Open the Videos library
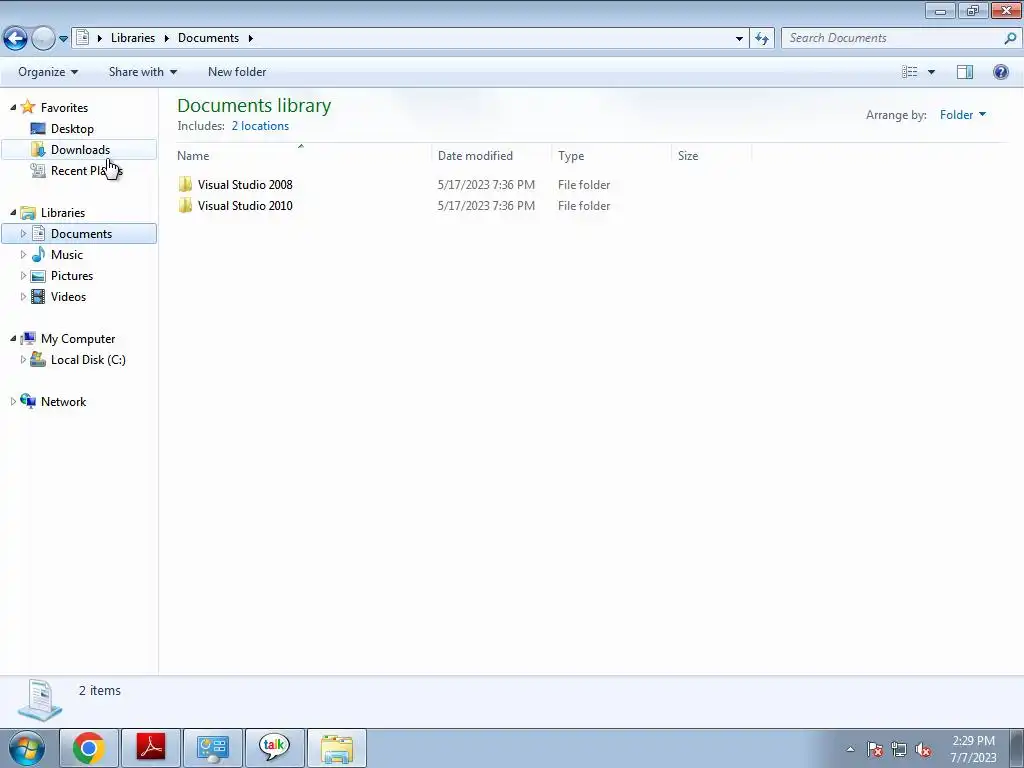1024x768 pixels. tap(68, 296)
